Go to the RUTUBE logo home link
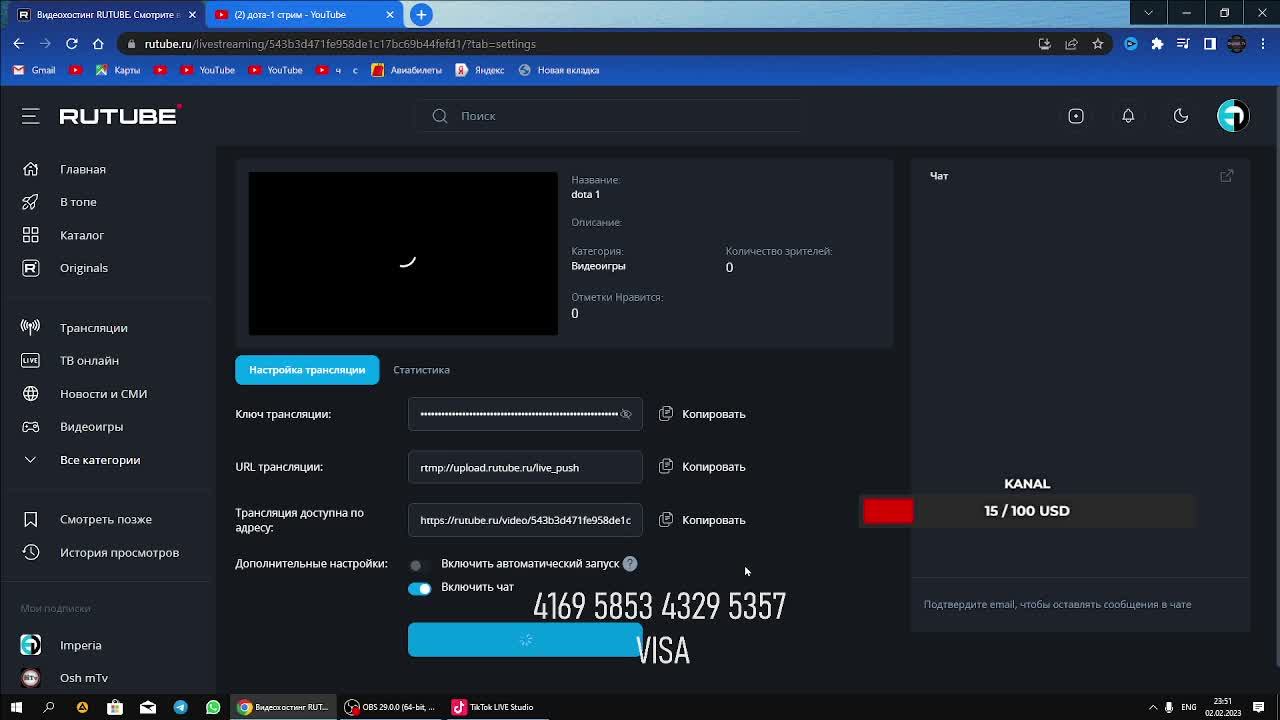1280x720 pixels. coord(120,116)
